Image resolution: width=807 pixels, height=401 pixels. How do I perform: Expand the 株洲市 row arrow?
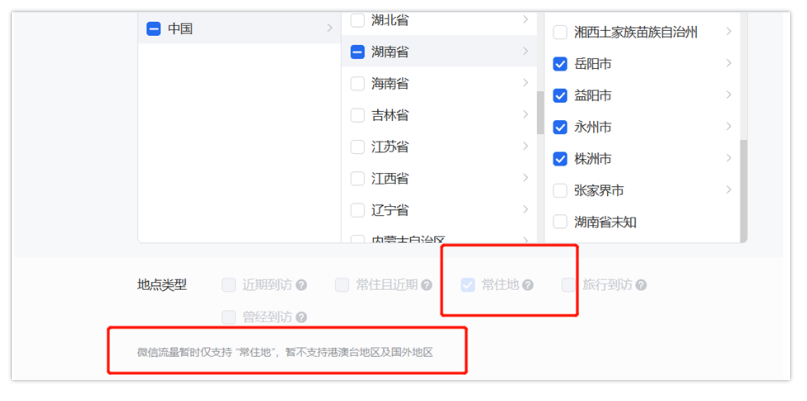729,158
